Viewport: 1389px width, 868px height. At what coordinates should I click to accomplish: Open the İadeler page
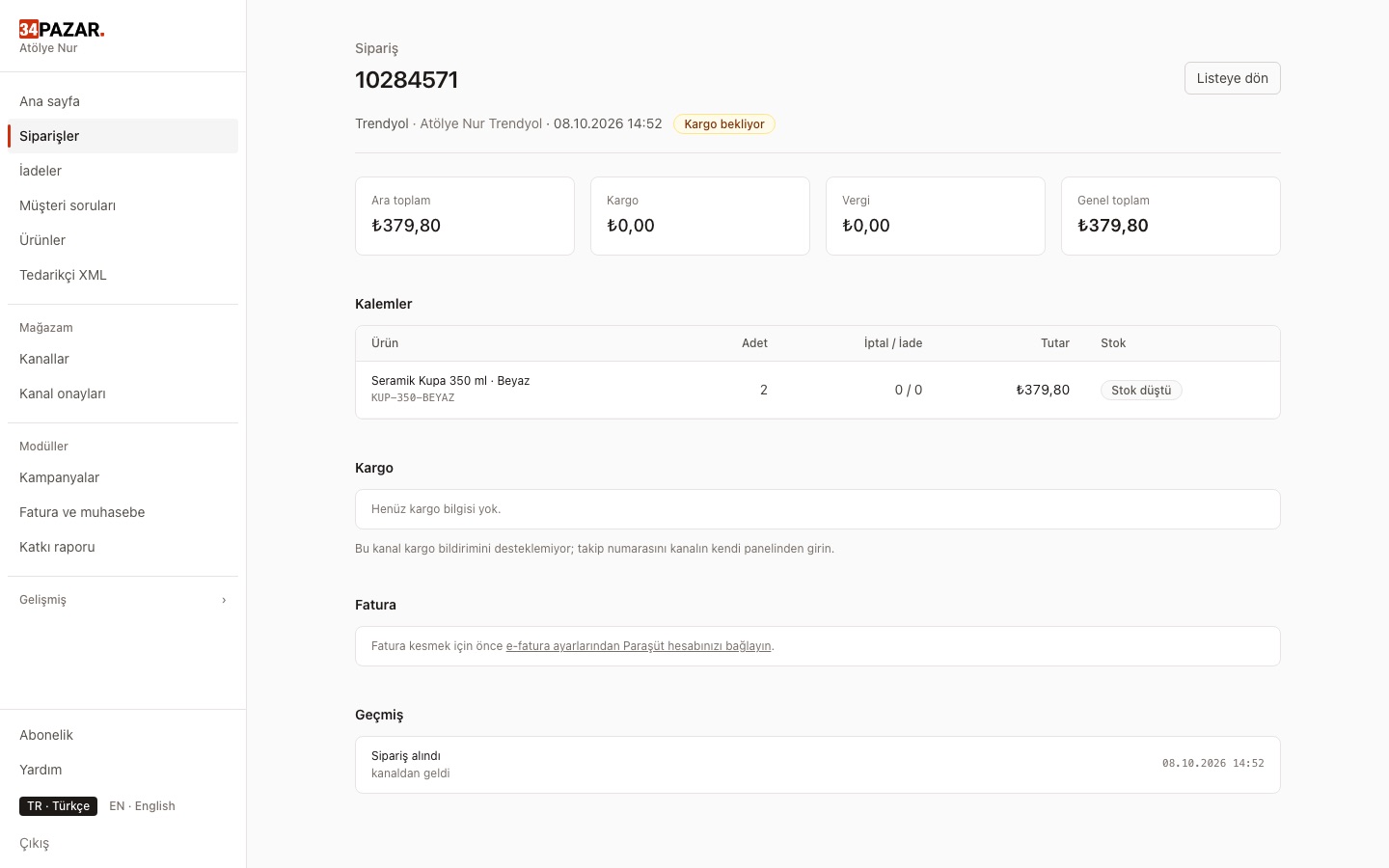[x=123, y=171]
